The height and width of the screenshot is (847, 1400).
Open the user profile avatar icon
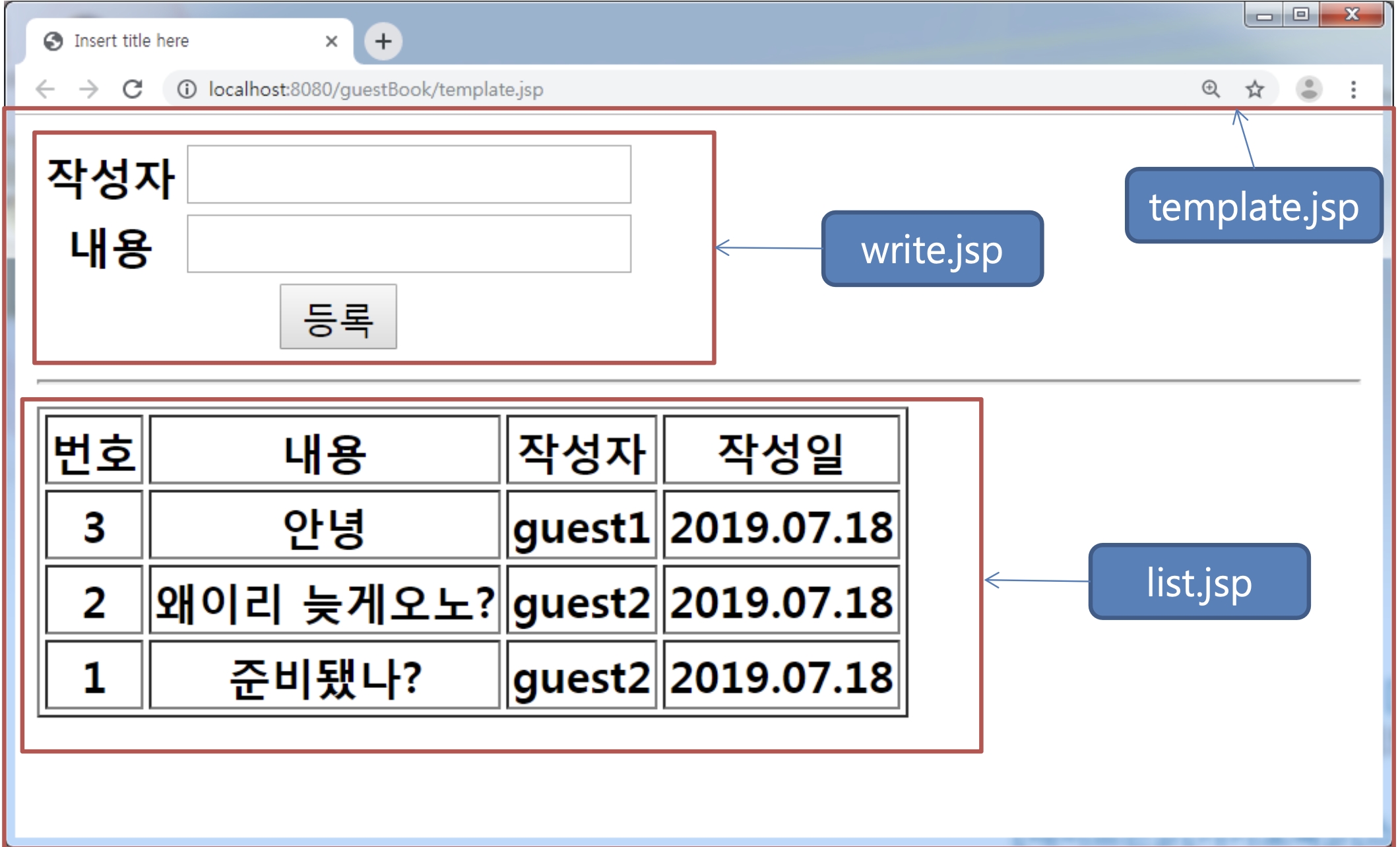click(x=1309, y=89)
